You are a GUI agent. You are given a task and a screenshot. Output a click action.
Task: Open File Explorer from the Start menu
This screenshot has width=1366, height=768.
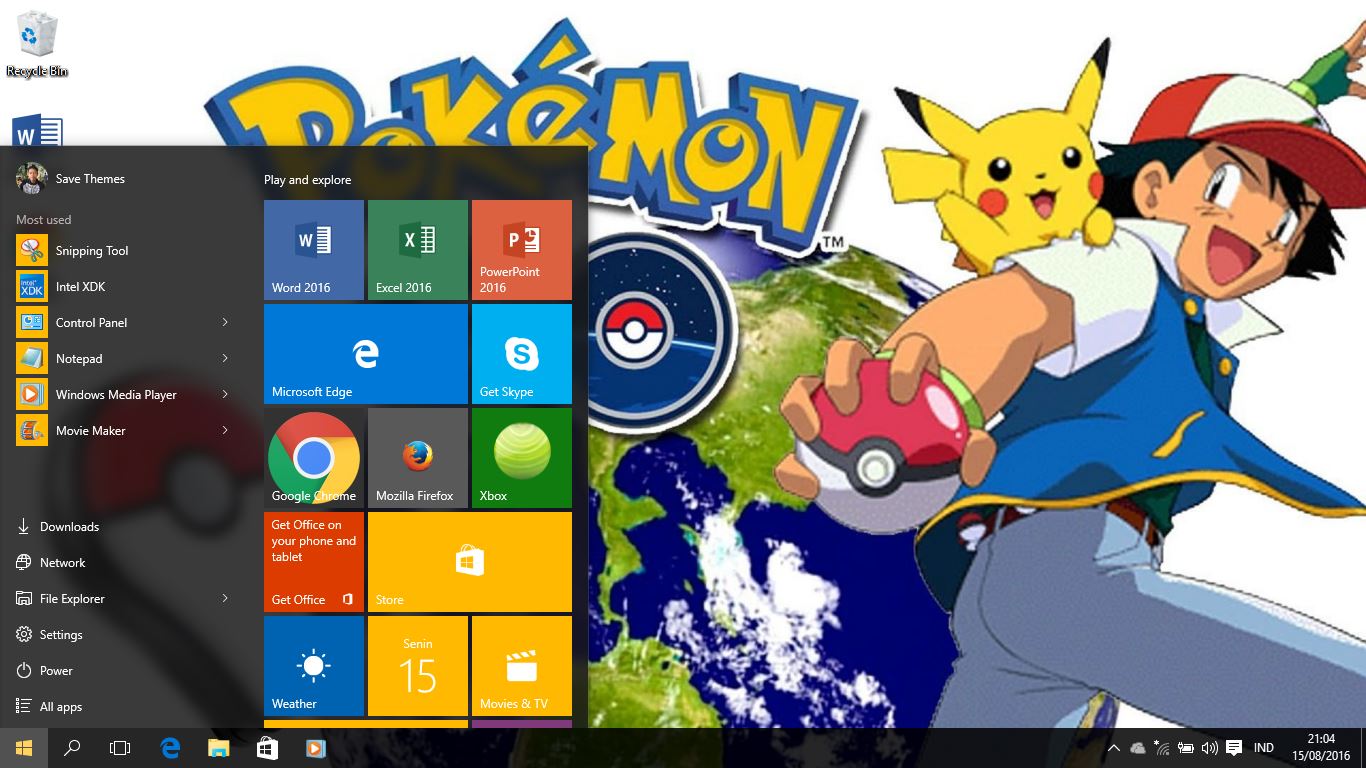tap(124, 599)
